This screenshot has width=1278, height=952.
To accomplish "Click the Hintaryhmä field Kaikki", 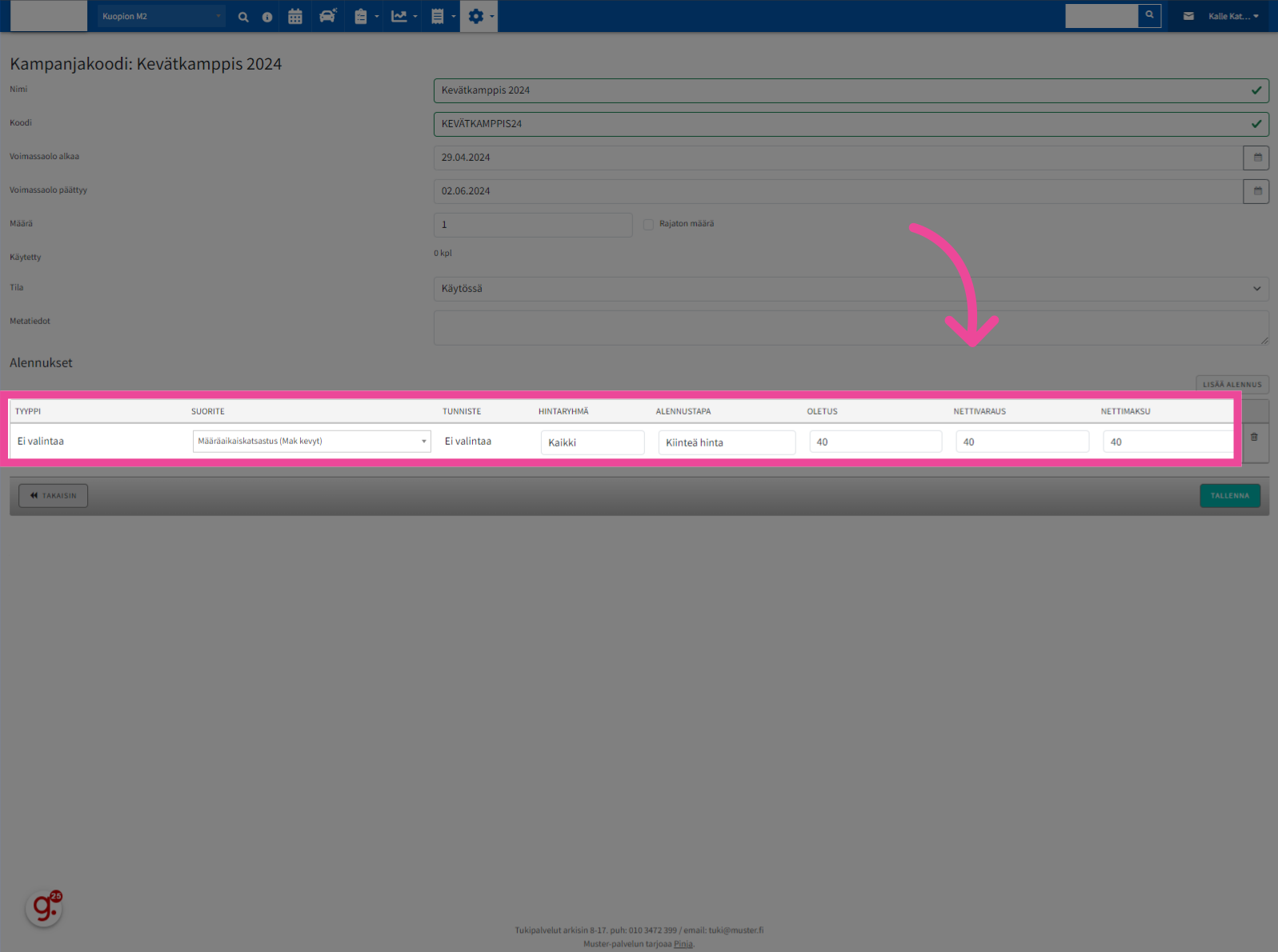I will tap(592, 442).
